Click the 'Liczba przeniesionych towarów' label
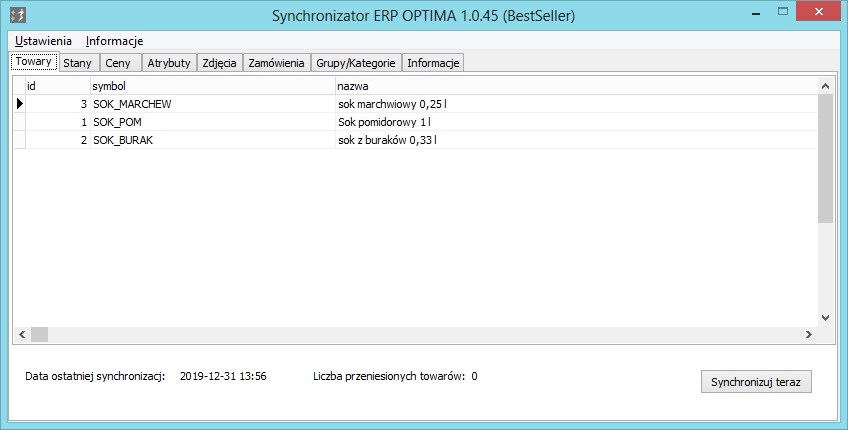The height and width of the screenshot is (430, 848). [x=389, y=376]
